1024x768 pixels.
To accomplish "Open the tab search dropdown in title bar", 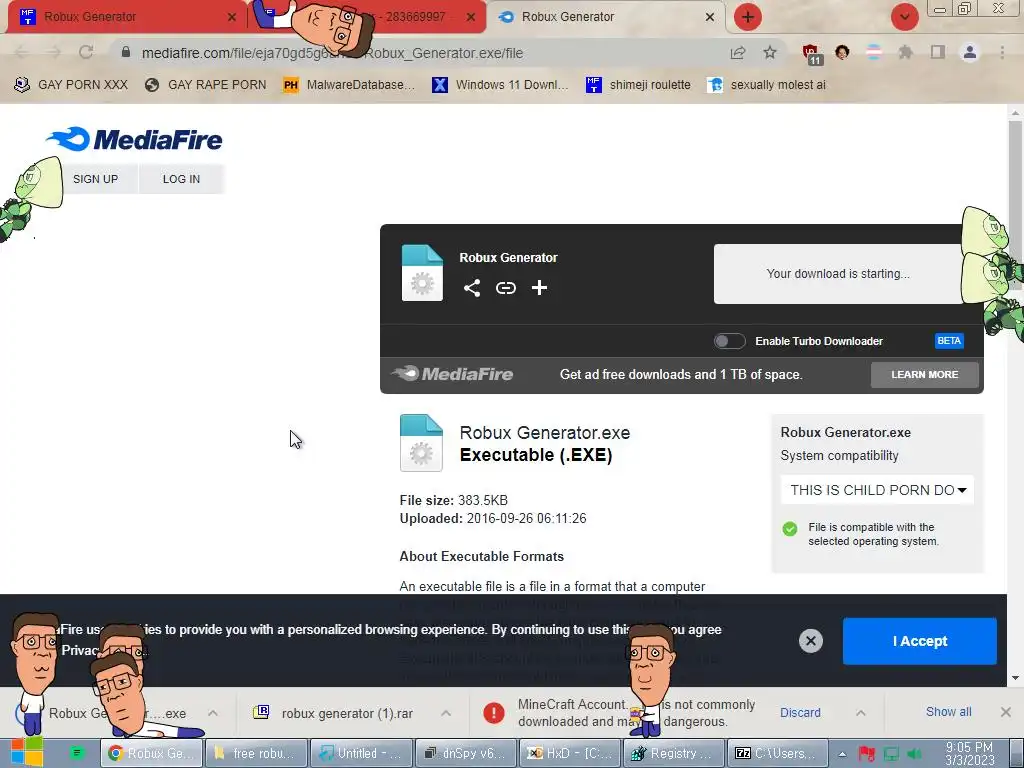I will (904, 17).
